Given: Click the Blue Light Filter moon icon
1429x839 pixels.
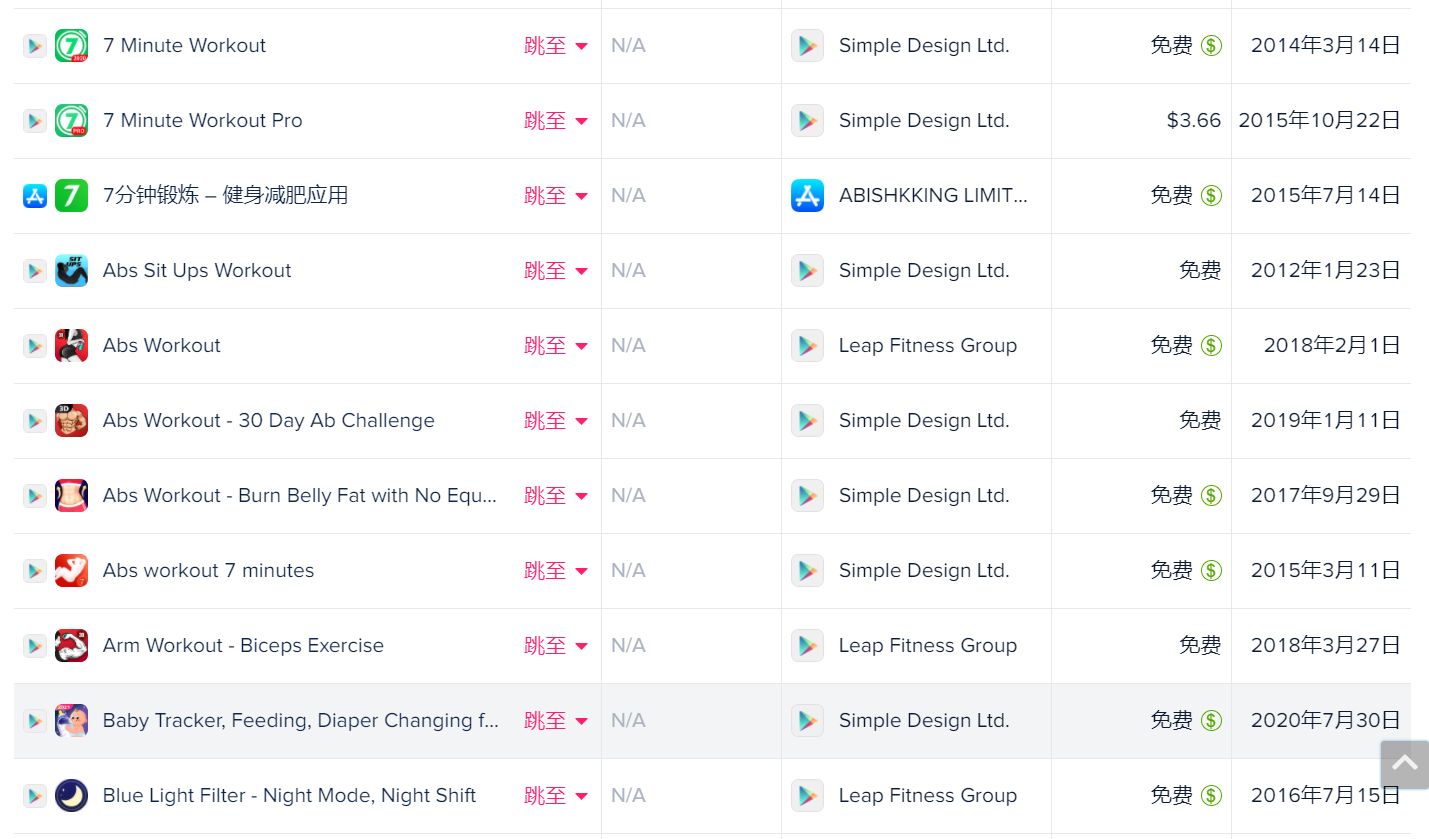Looking at the screenshot, I should [x=71, y=796].
